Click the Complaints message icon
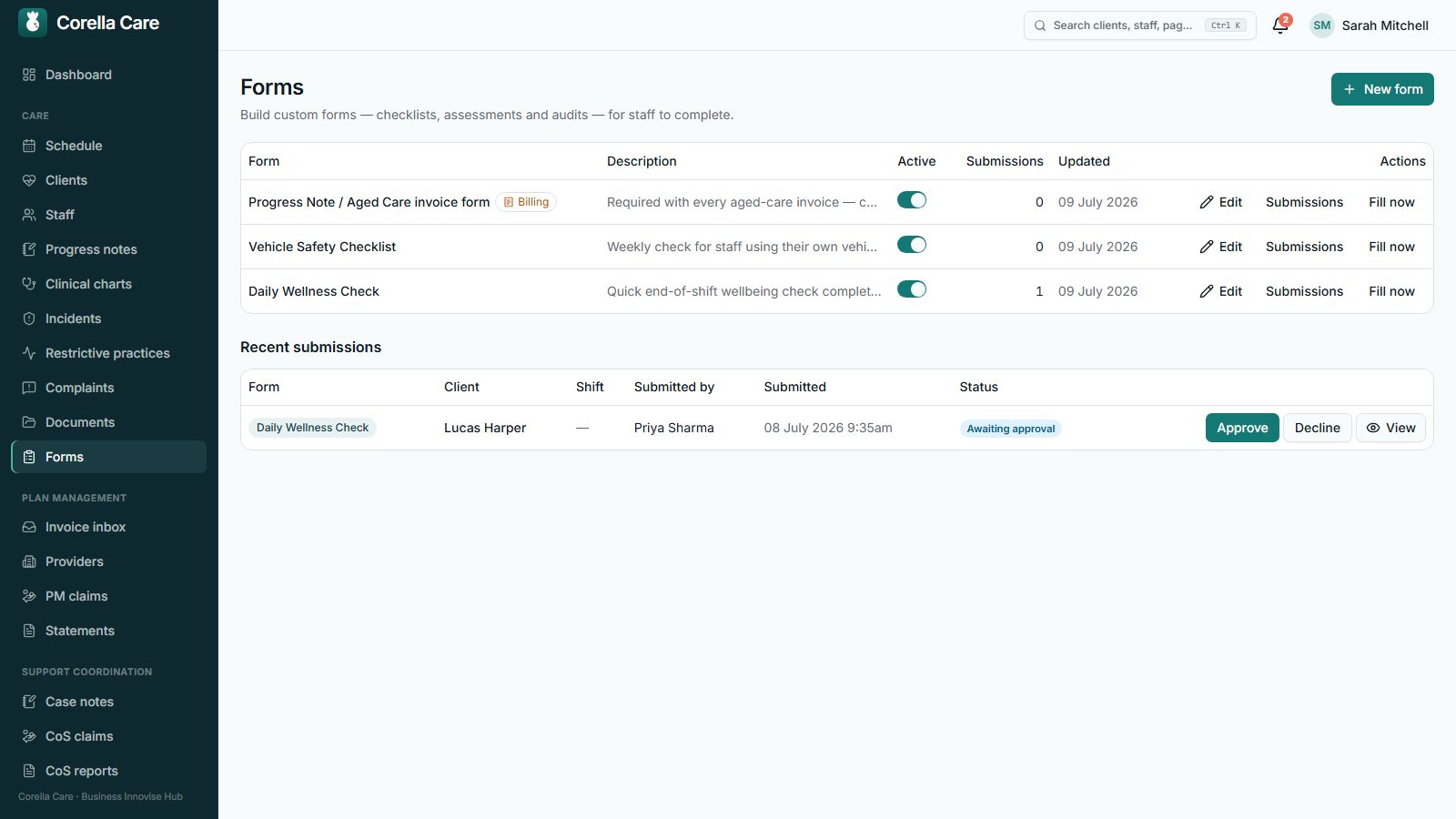This screenshot has height=819, width=1456. pos(29,388)
